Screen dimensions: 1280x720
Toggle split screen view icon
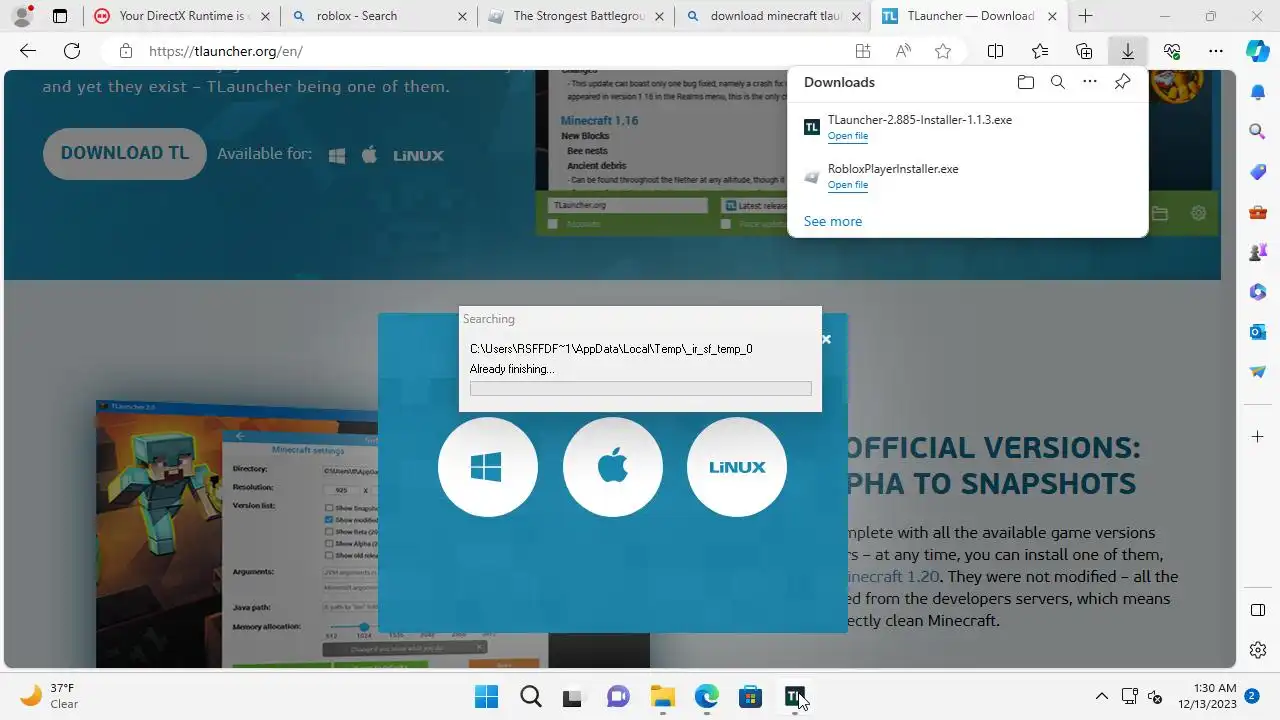(x=995, y=51)
